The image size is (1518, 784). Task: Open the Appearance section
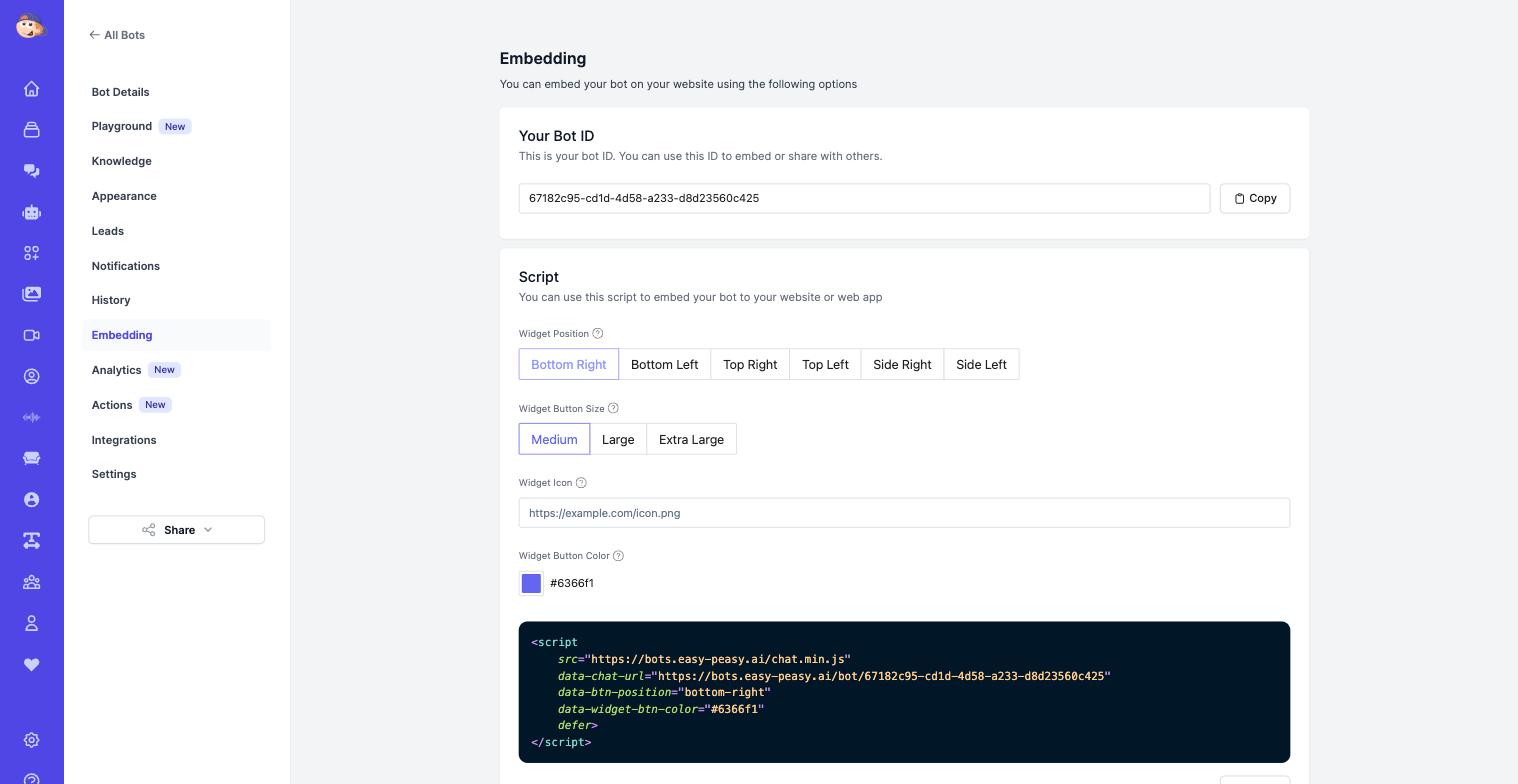tap(124, 196)
